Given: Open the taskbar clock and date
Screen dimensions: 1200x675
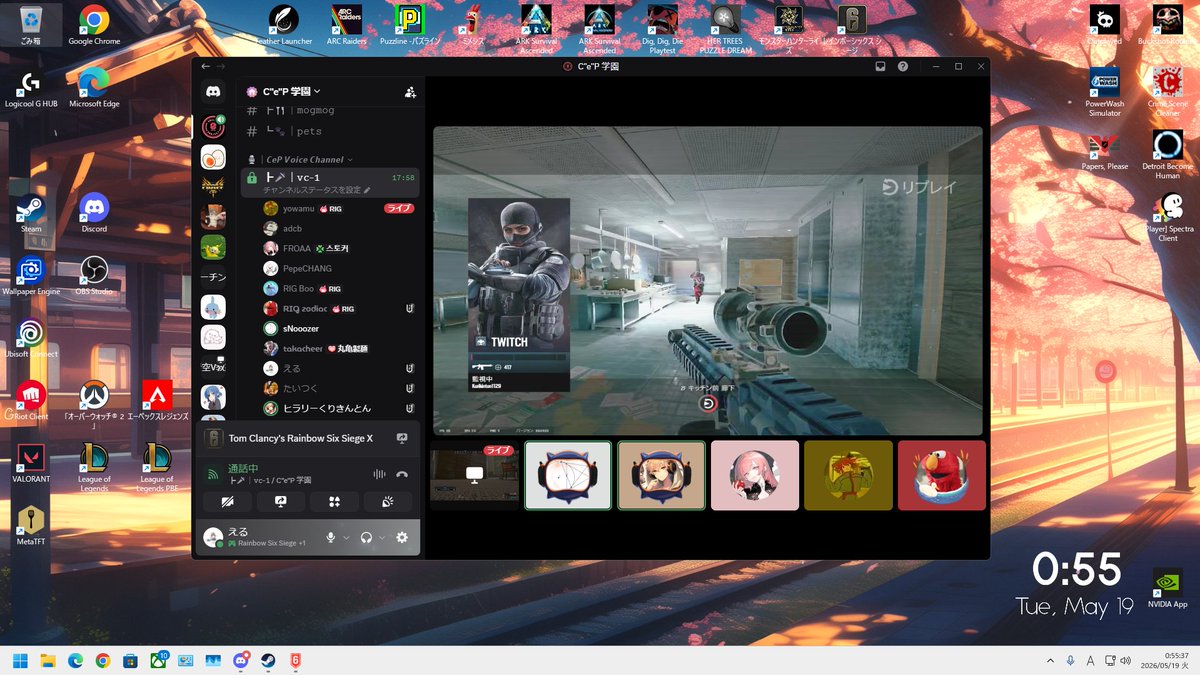Looking at the screenshot, I should (x=1166, y=661).
